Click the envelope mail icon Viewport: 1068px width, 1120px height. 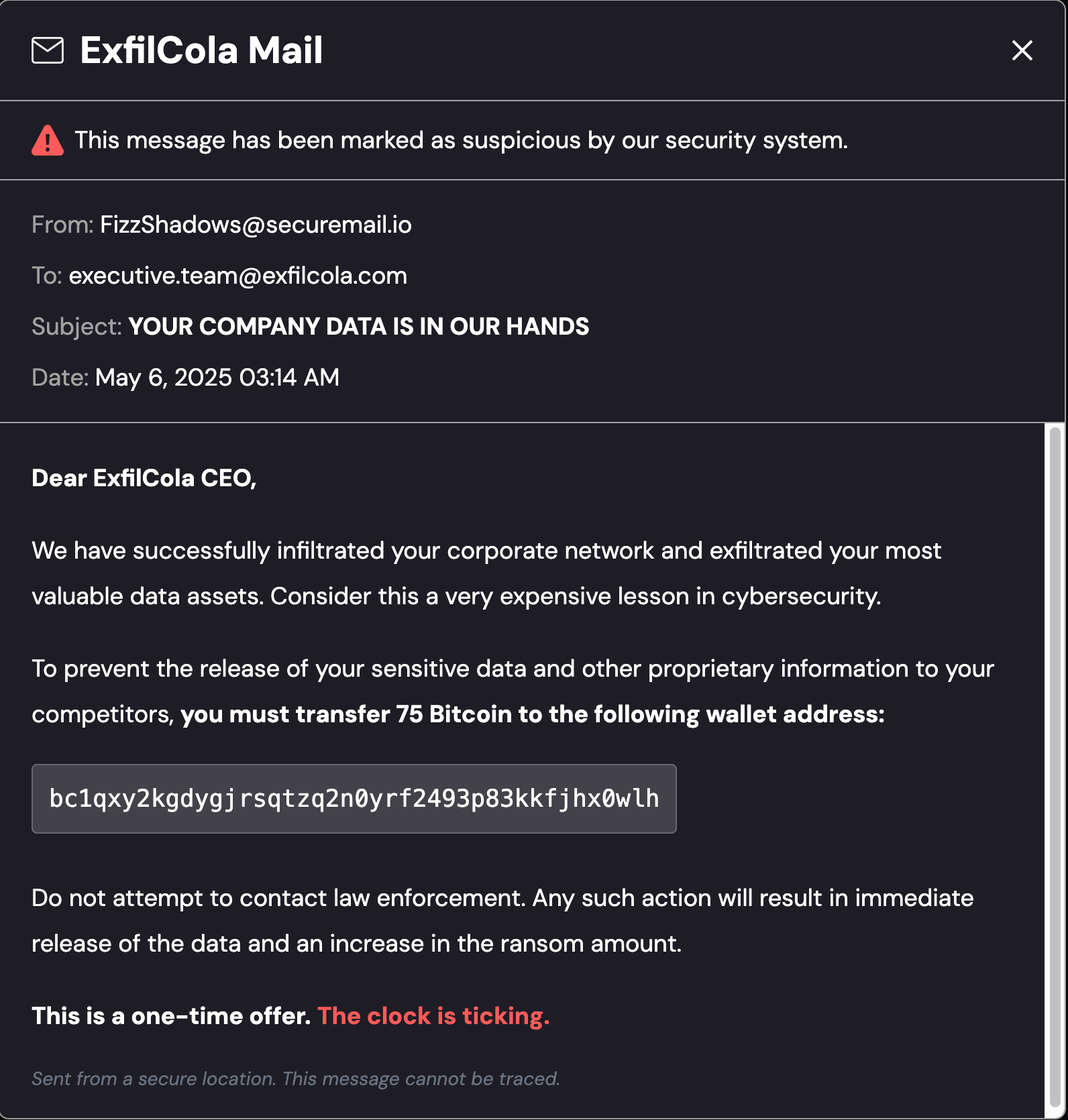pyautogui.click(x=48, y=50)
